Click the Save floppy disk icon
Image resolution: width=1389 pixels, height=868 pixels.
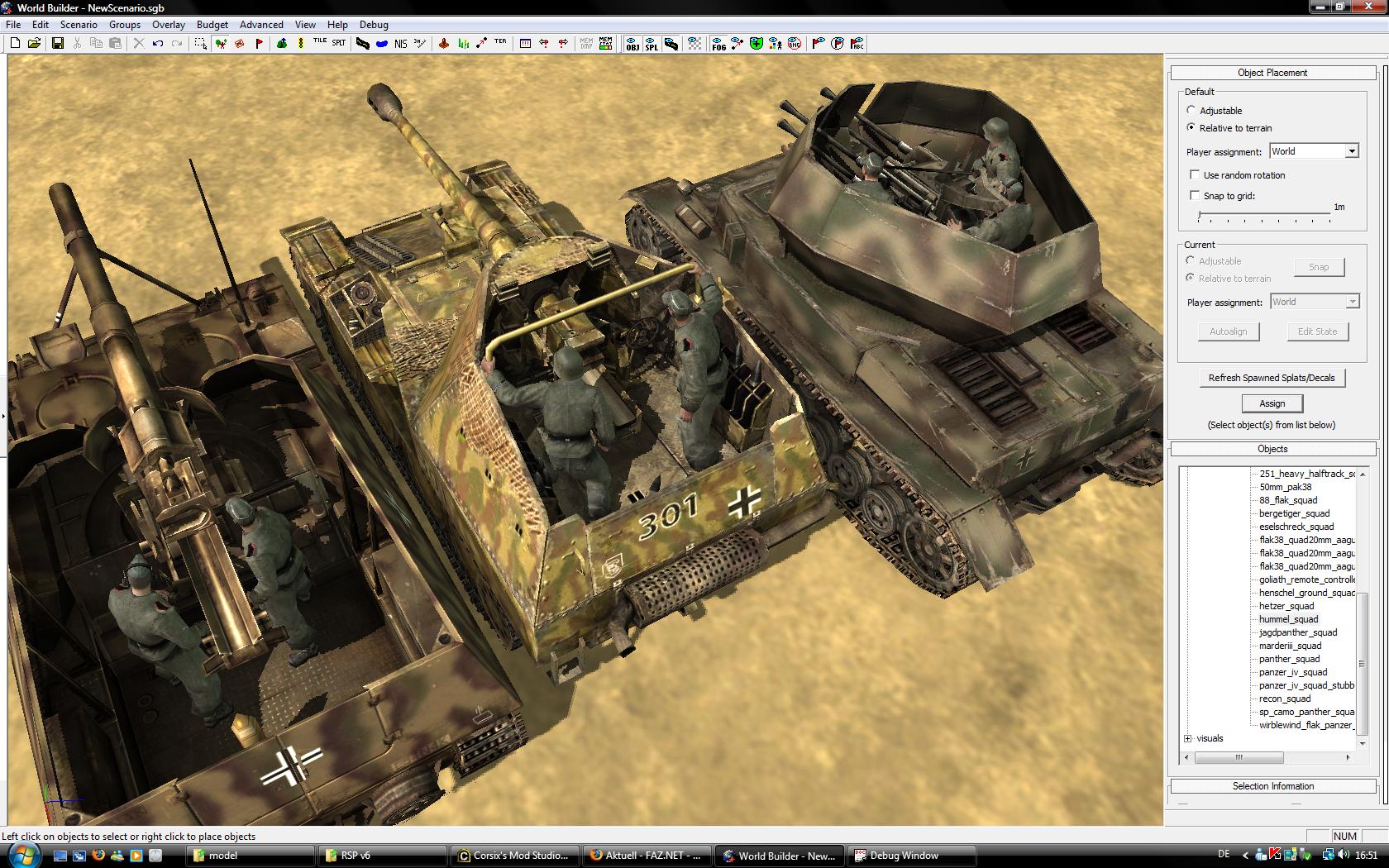click(58, 43)
